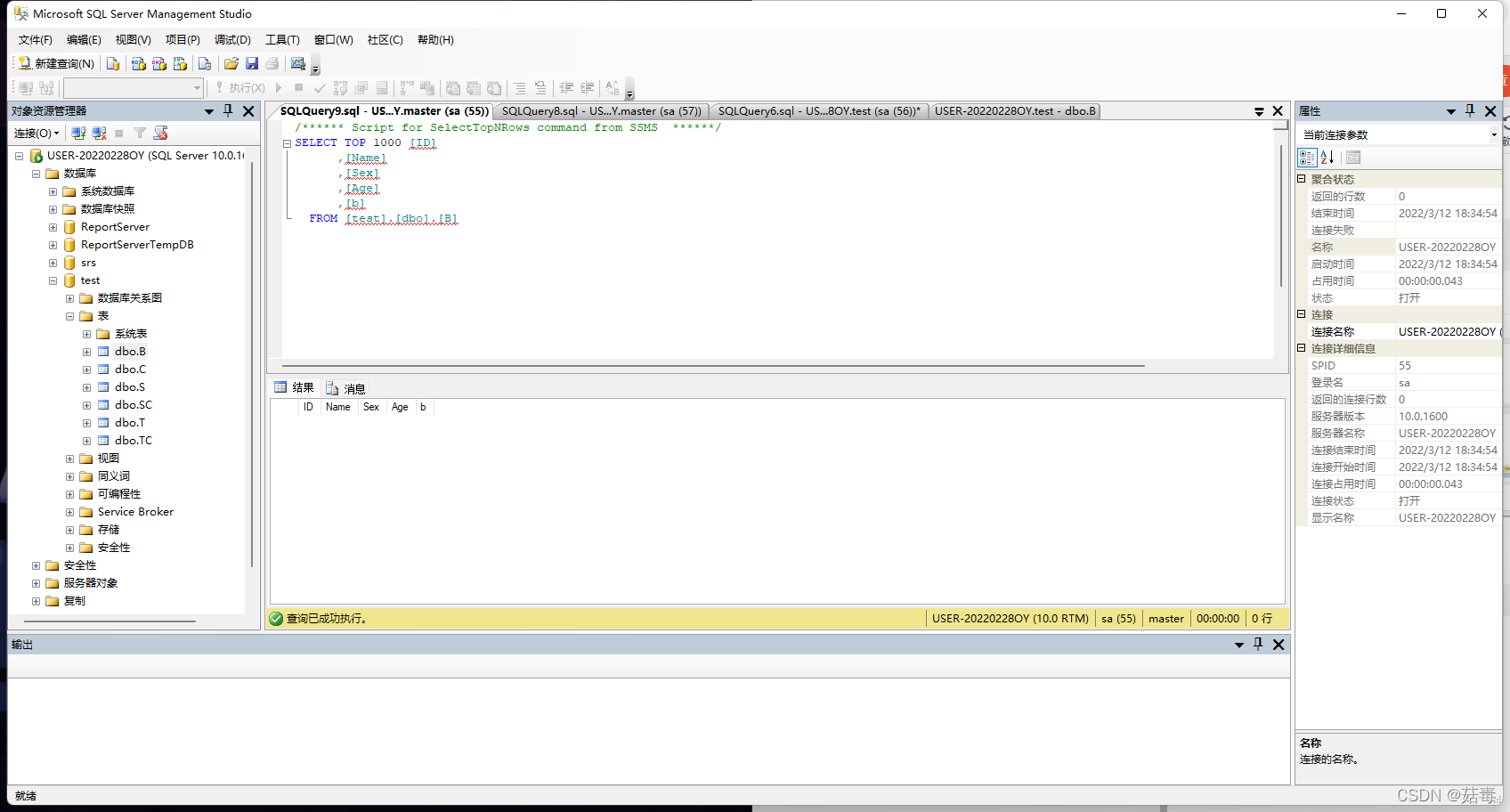This screenshot has height=812, width=1510.
Task: Click the Filter funnel icon in Object Explorer
Action: tap(140, 133)
